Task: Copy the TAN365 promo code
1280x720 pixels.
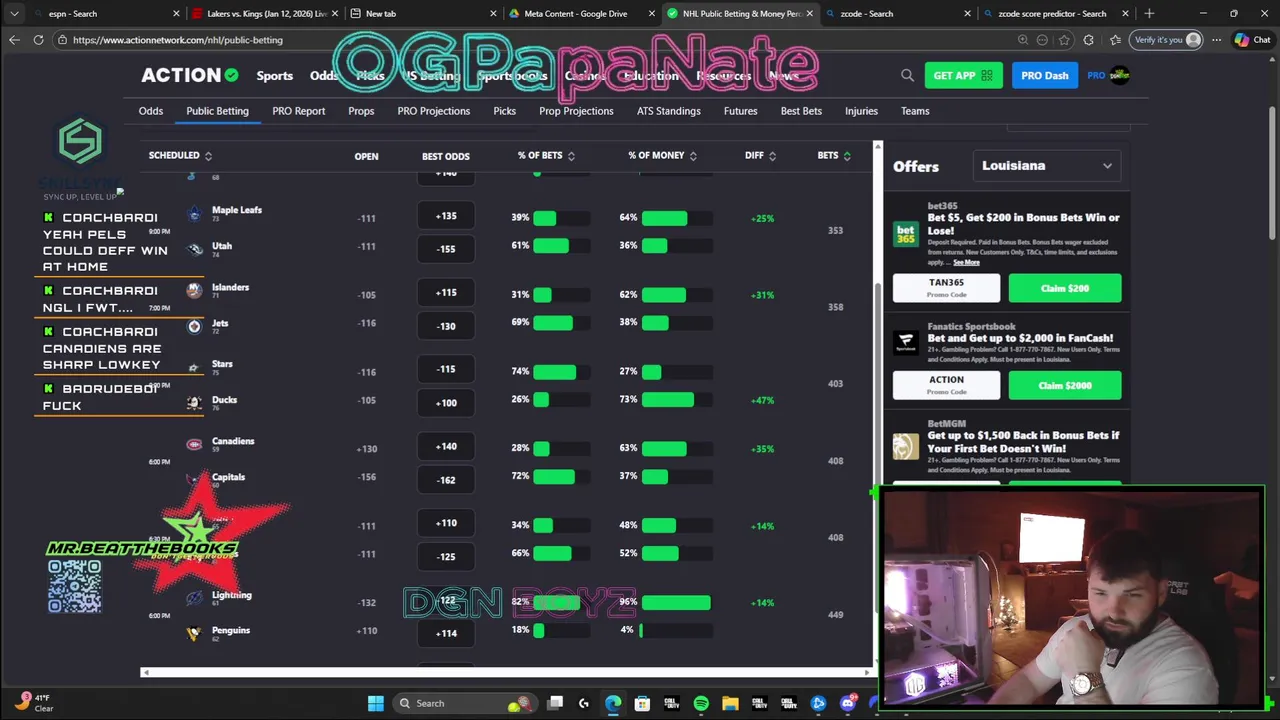Action: coord(946,288)
